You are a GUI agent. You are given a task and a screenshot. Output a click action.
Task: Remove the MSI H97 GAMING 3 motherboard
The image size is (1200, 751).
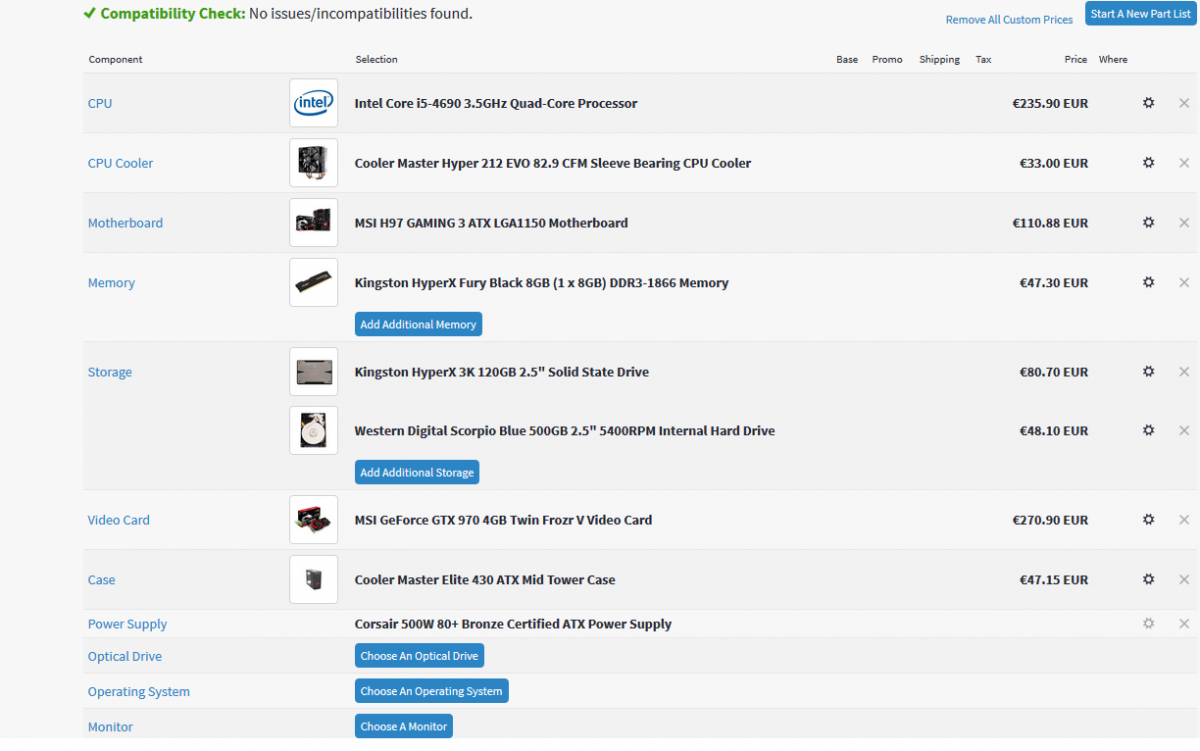[1184, 223]
